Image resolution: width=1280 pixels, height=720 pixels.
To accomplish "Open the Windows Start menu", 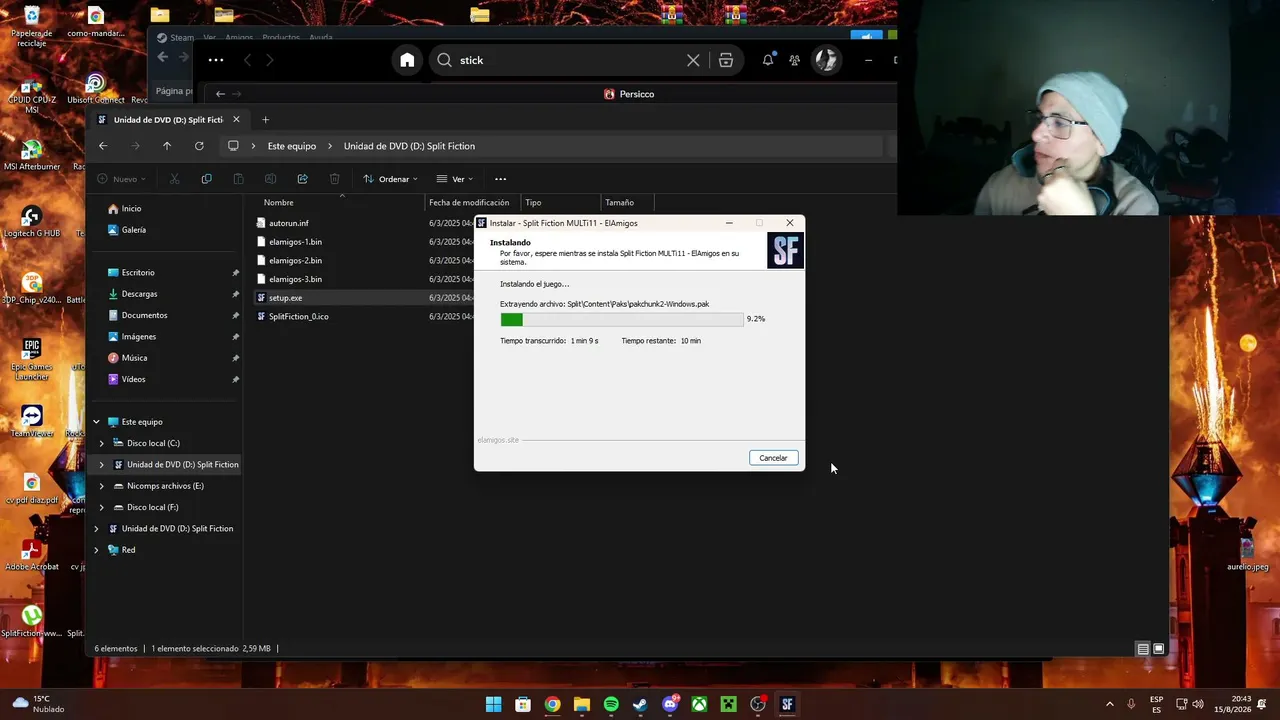I will (x=493, y=705).
